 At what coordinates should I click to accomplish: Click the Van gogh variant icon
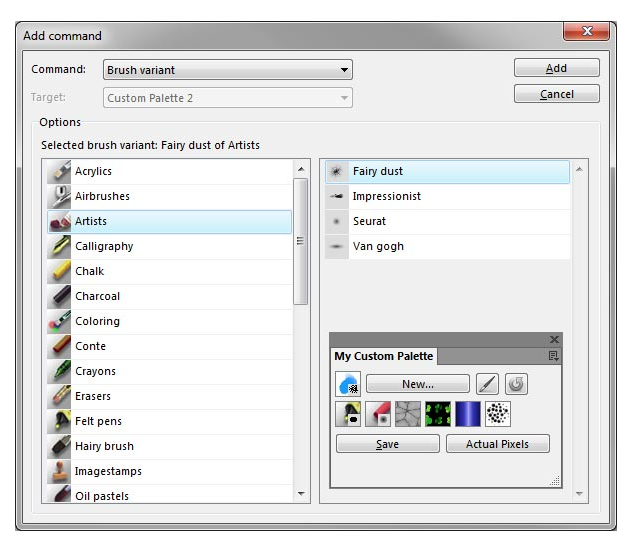pos(337,247)
